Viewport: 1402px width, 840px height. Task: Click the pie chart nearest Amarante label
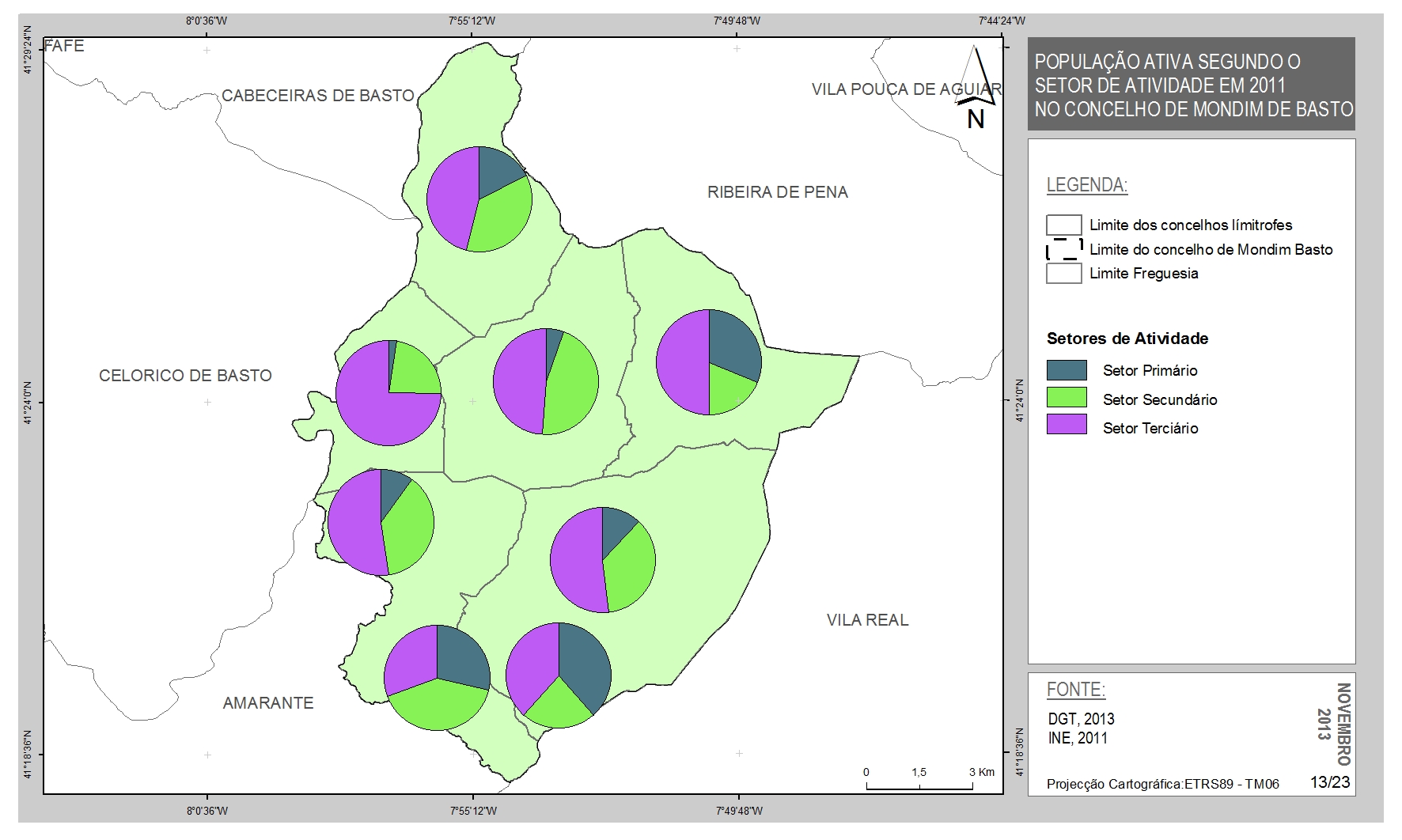pos(437,678)
